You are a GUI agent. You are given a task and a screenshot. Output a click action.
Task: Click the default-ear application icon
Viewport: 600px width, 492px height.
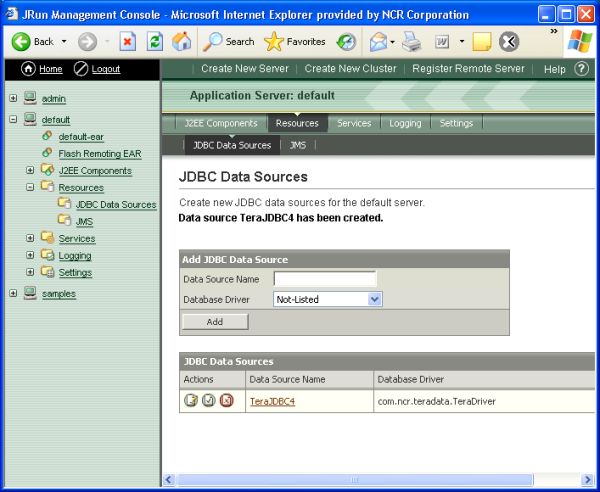click(x=47, y=135)
